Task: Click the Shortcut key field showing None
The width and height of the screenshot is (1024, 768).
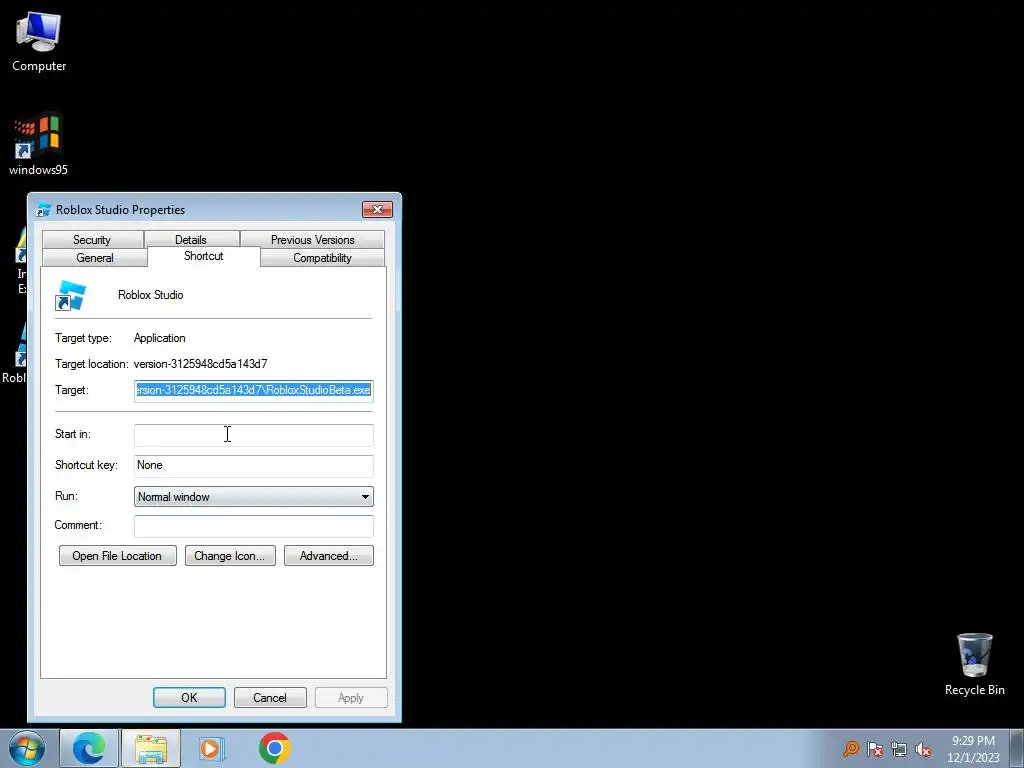Action: (254, 466)
